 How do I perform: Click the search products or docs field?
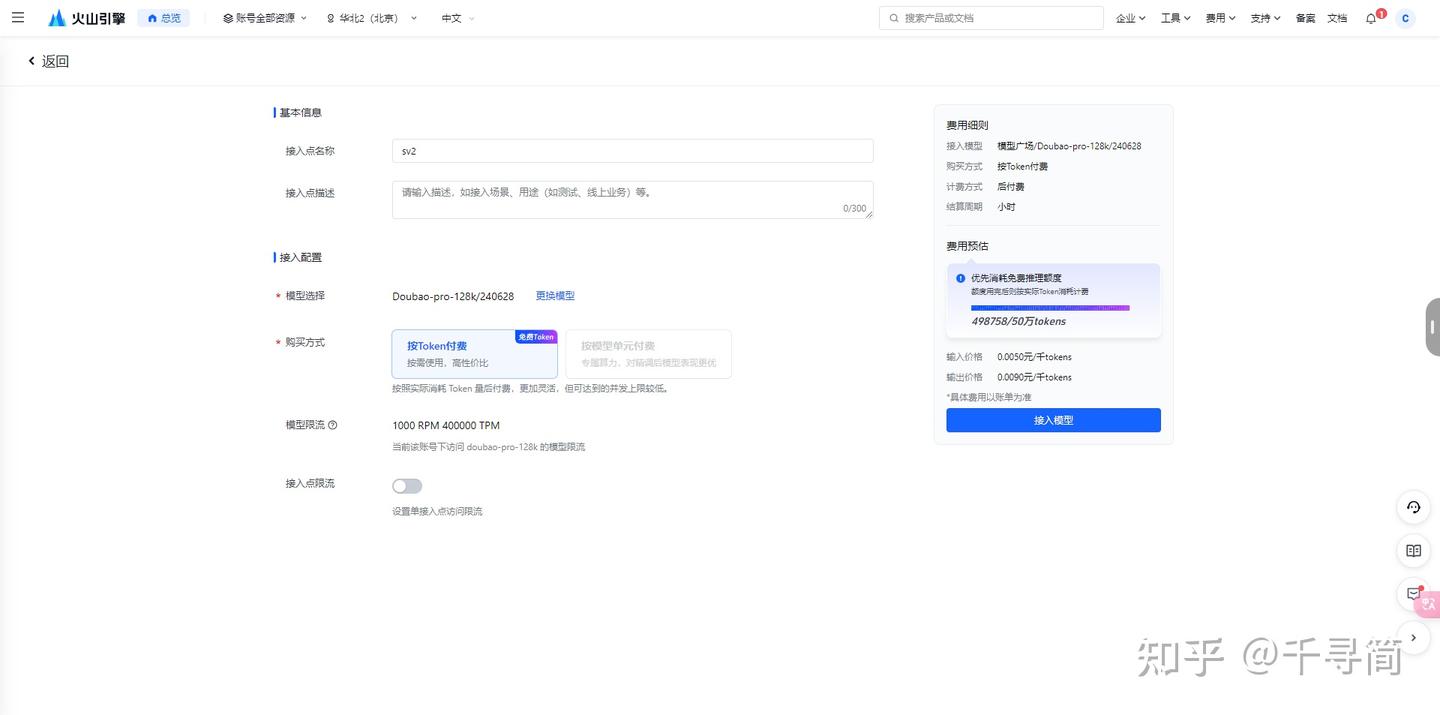(x=991, y=18)
